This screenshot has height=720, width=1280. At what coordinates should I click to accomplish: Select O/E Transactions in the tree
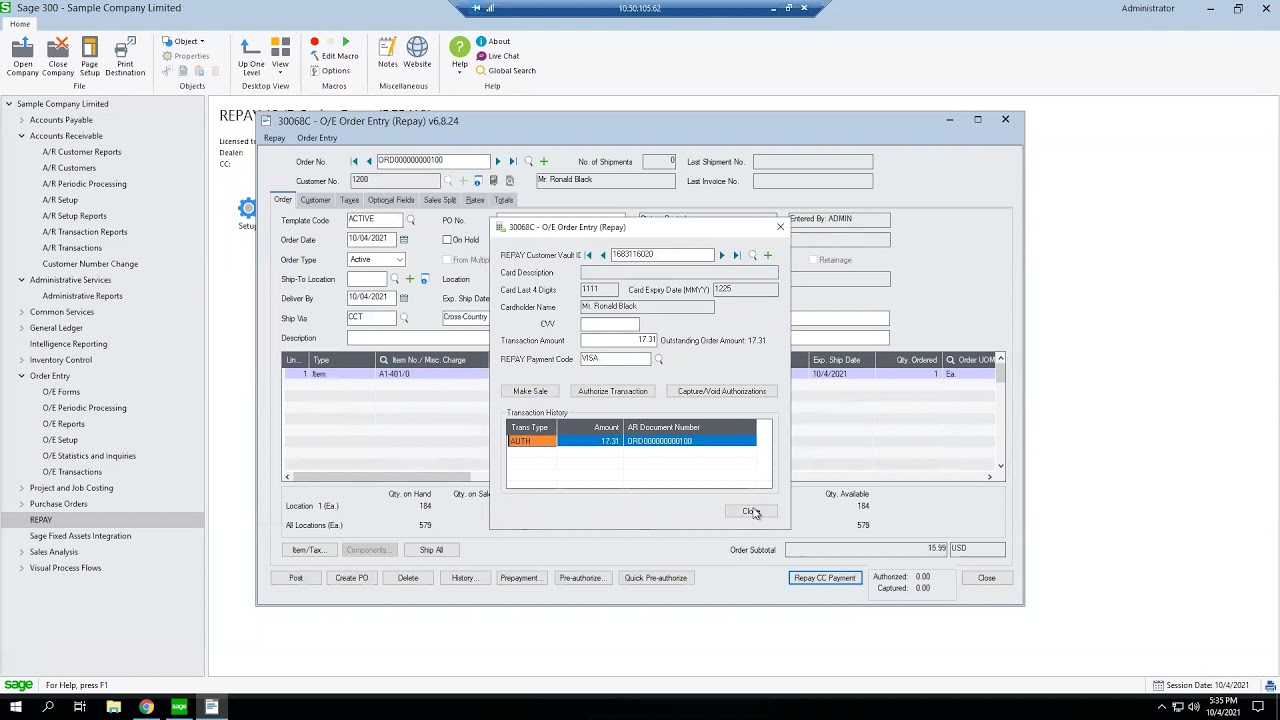(72, 472)
